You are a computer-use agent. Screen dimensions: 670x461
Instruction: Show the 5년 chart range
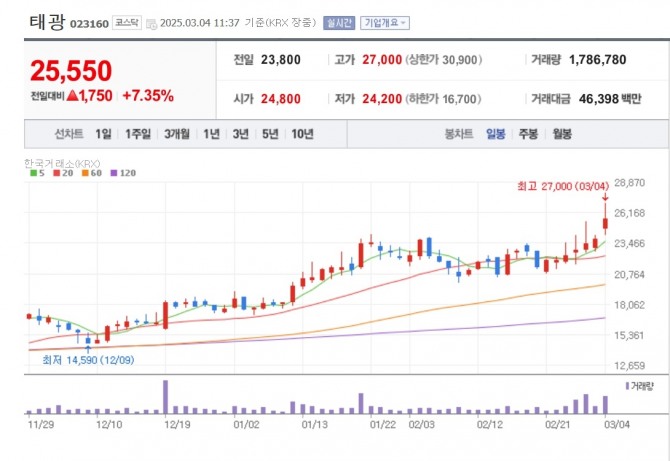coord(270,134)
